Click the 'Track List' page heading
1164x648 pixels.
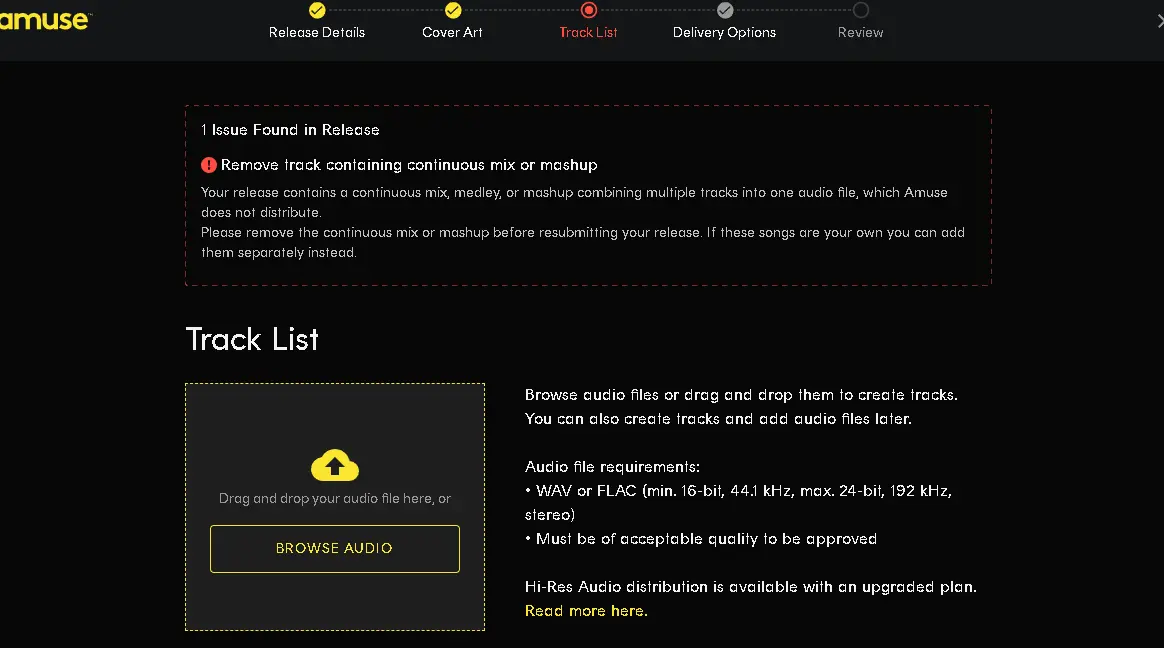pyautogui.click(x=252, y=339)
